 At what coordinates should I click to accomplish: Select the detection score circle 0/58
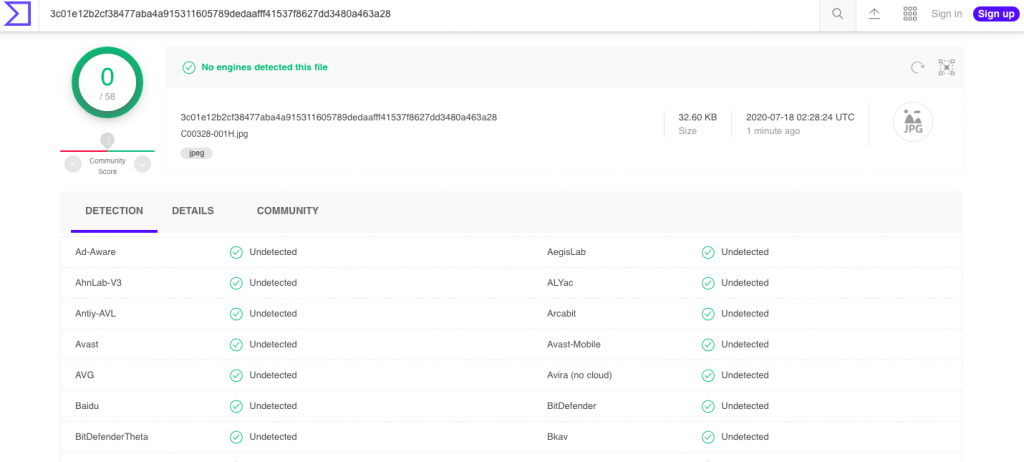[x=107, y=82]
